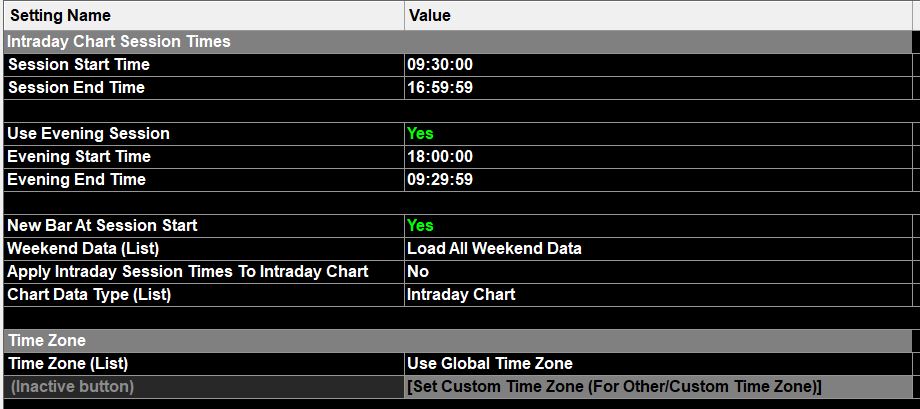Click the (Inactive button) label cell

72,386
